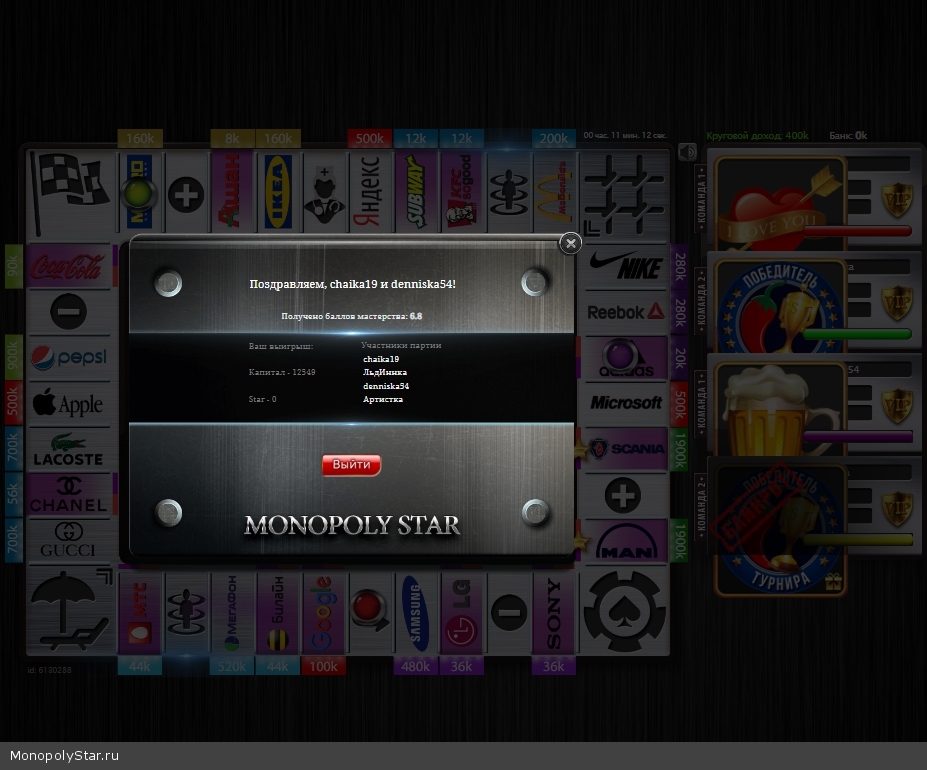Select the Pepsi board cell
The width and height of the screenshot is (927, 770).
[69, 358]
